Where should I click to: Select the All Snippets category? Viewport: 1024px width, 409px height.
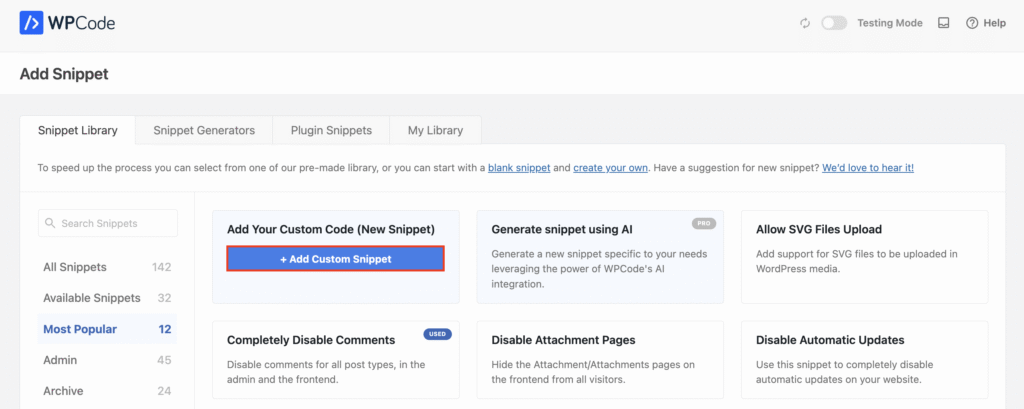coord(107,267)
